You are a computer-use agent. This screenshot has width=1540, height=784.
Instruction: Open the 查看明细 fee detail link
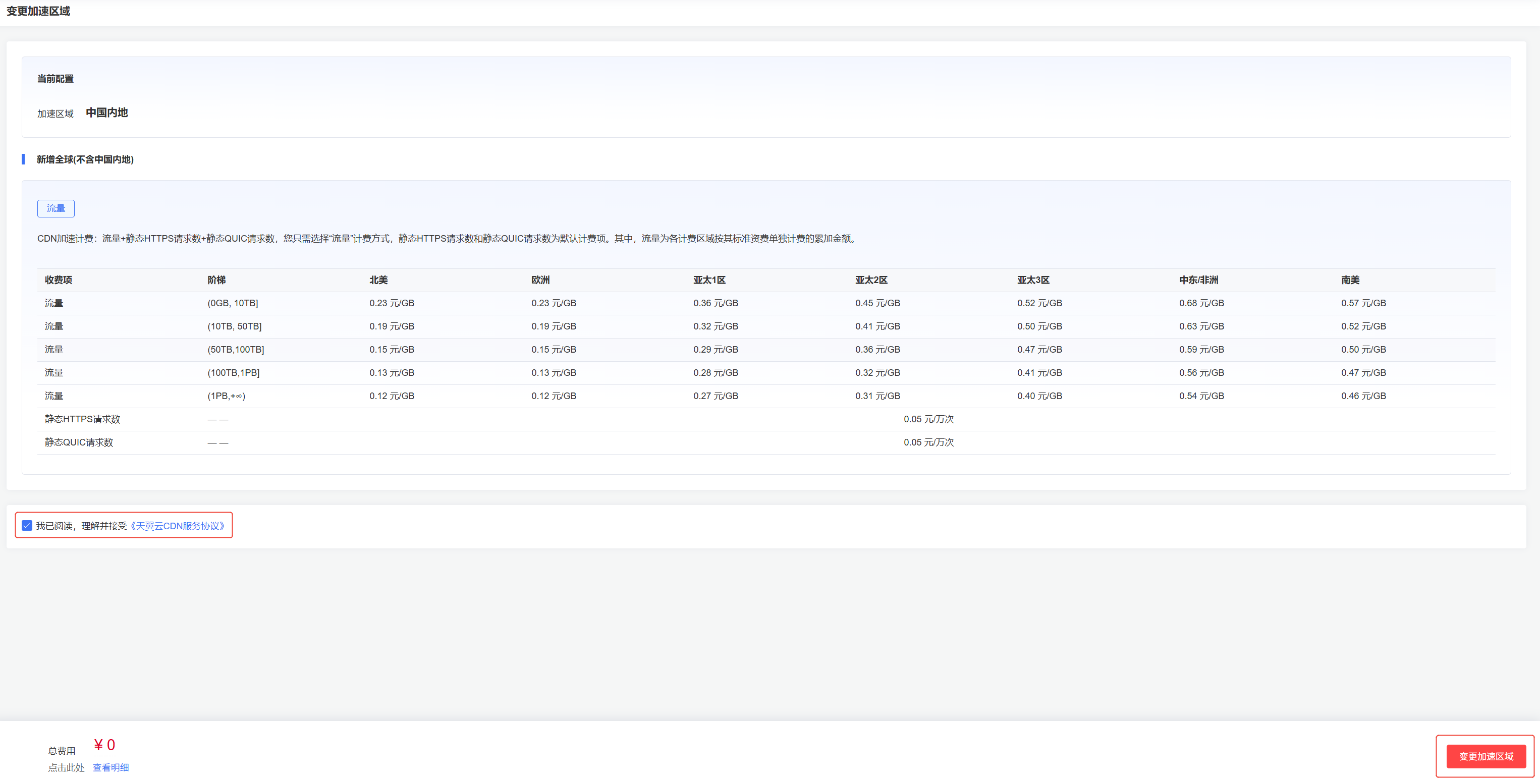click(111, 767)
